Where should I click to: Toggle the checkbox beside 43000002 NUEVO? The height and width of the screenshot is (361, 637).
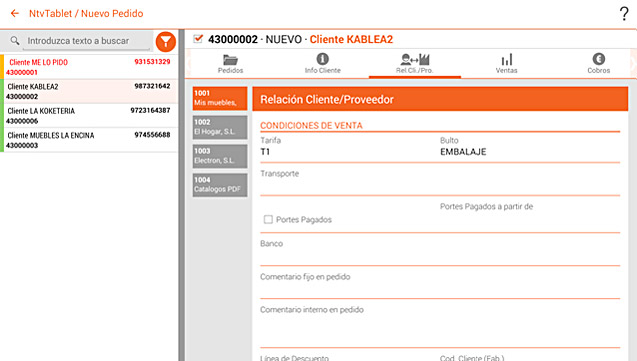198,39
